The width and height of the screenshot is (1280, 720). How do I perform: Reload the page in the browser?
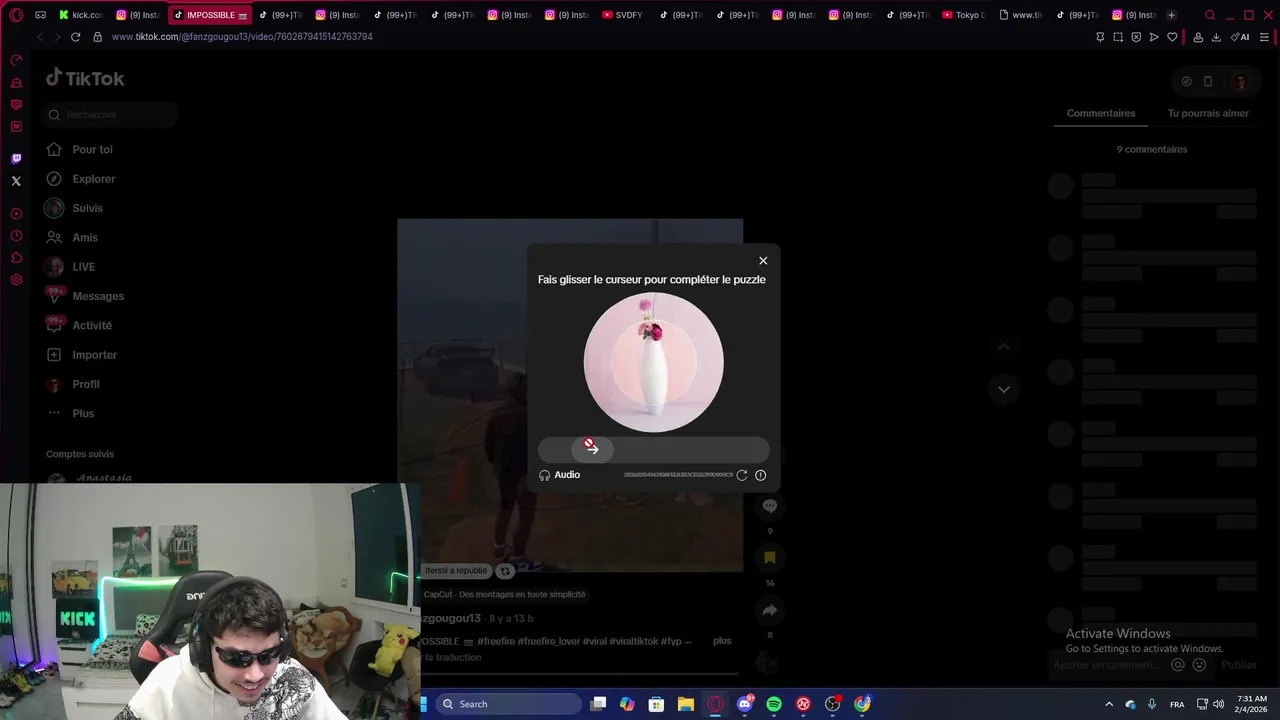[75, 37]
